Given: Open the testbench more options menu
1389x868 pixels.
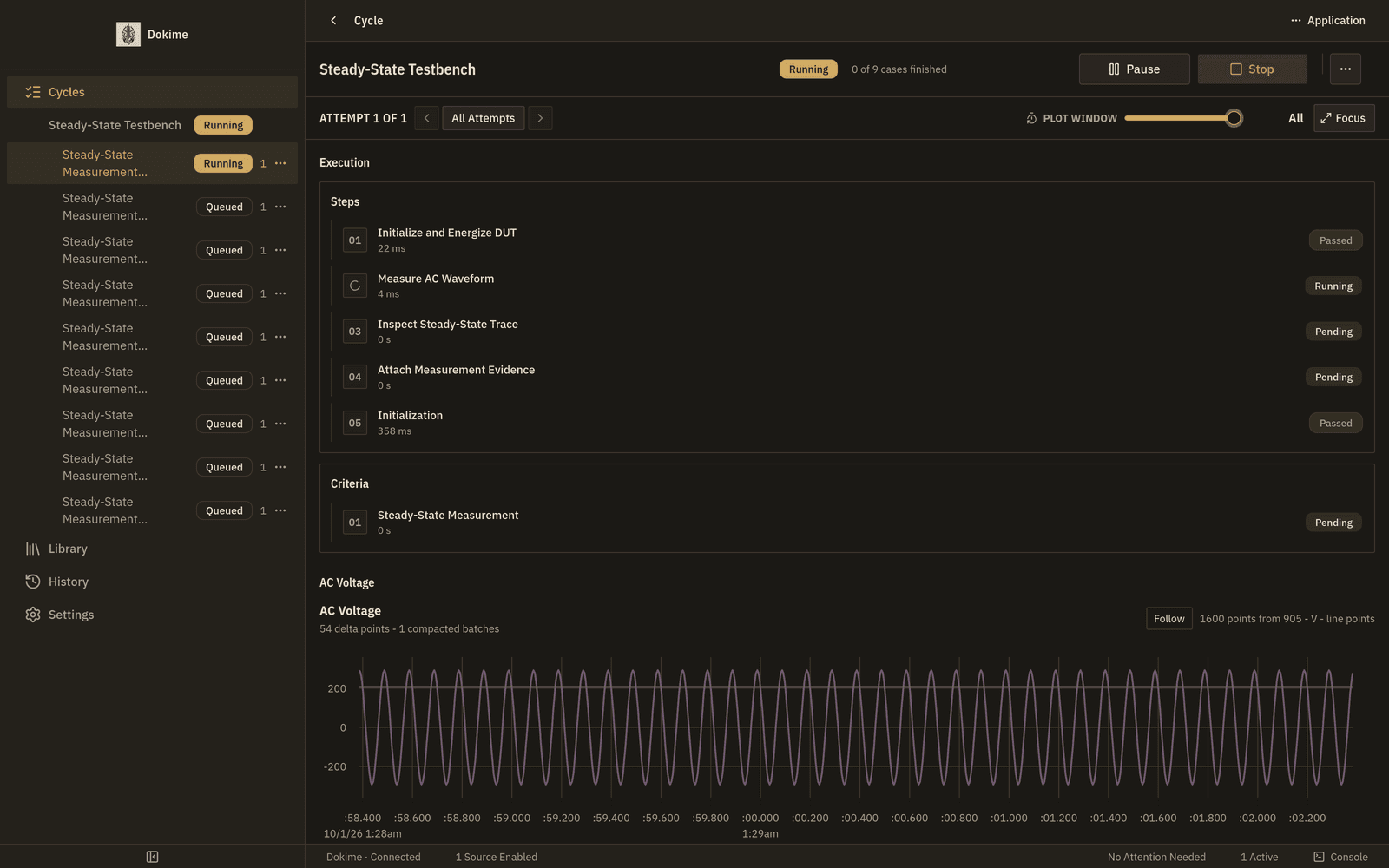Looking at the screenshot, I should pyautogui.click(x=1345, y=69).
